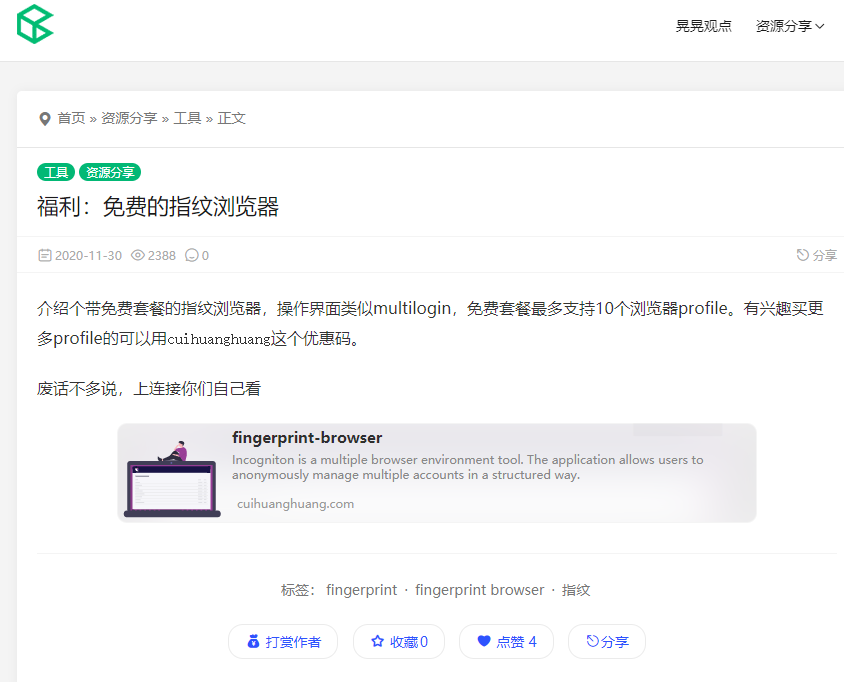This screenshot has height=682, width=844.
Task: Expand the 资源分享 dropdown in navigation
Action: 789,26
